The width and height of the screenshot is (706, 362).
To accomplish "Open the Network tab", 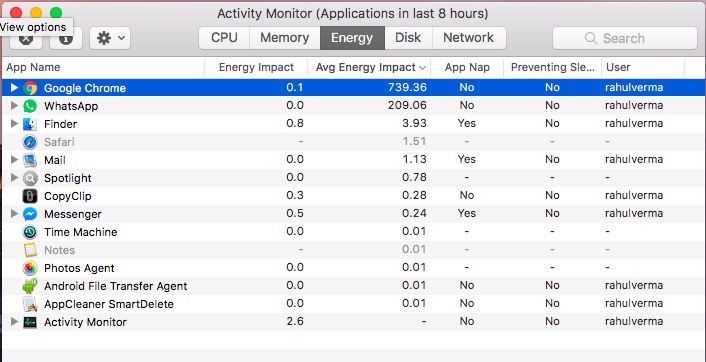I will pyautogui.click(x=469, y=38).
